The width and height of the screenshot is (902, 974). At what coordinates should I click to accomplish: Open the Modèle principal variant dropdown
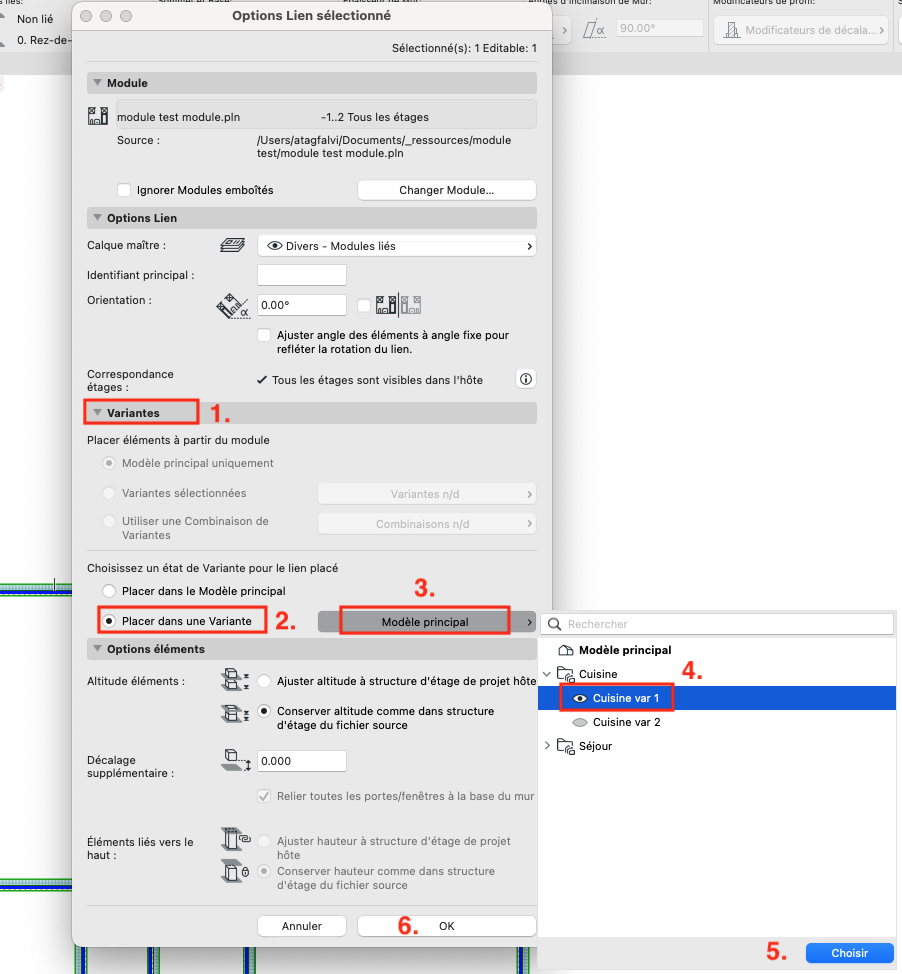point(426,622)
